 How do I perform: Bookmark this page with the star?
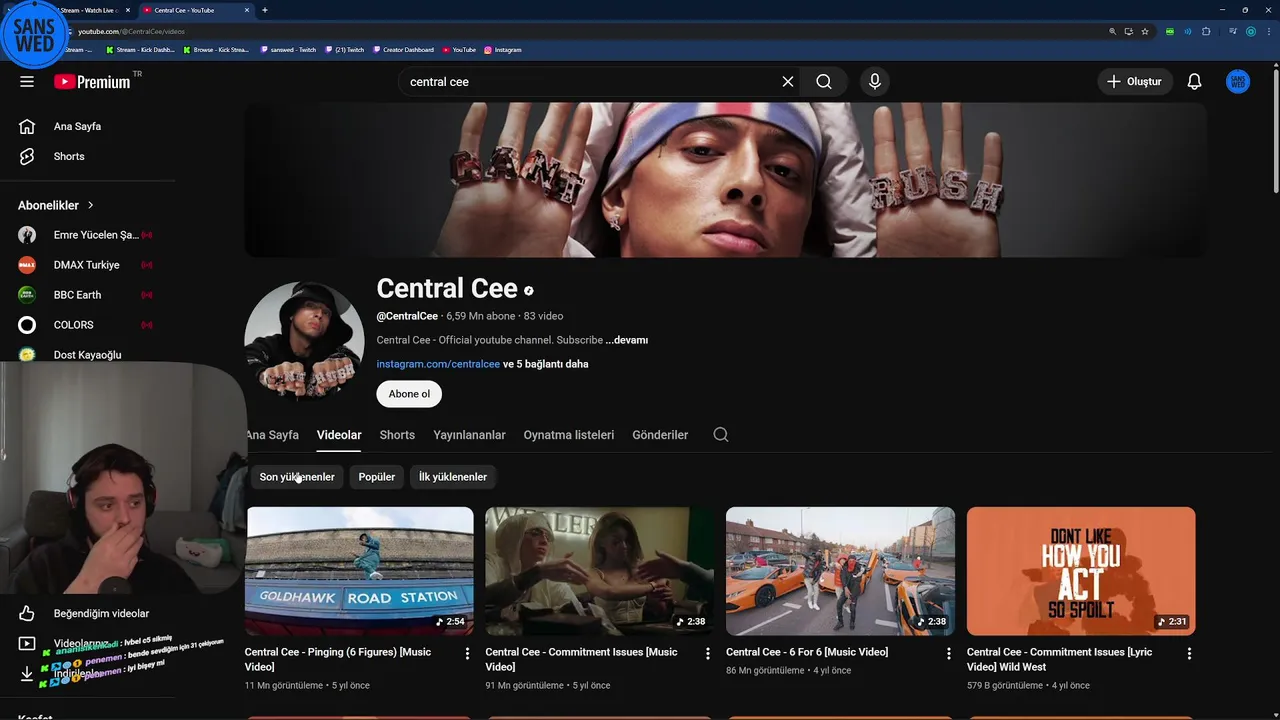point(1145,31)
